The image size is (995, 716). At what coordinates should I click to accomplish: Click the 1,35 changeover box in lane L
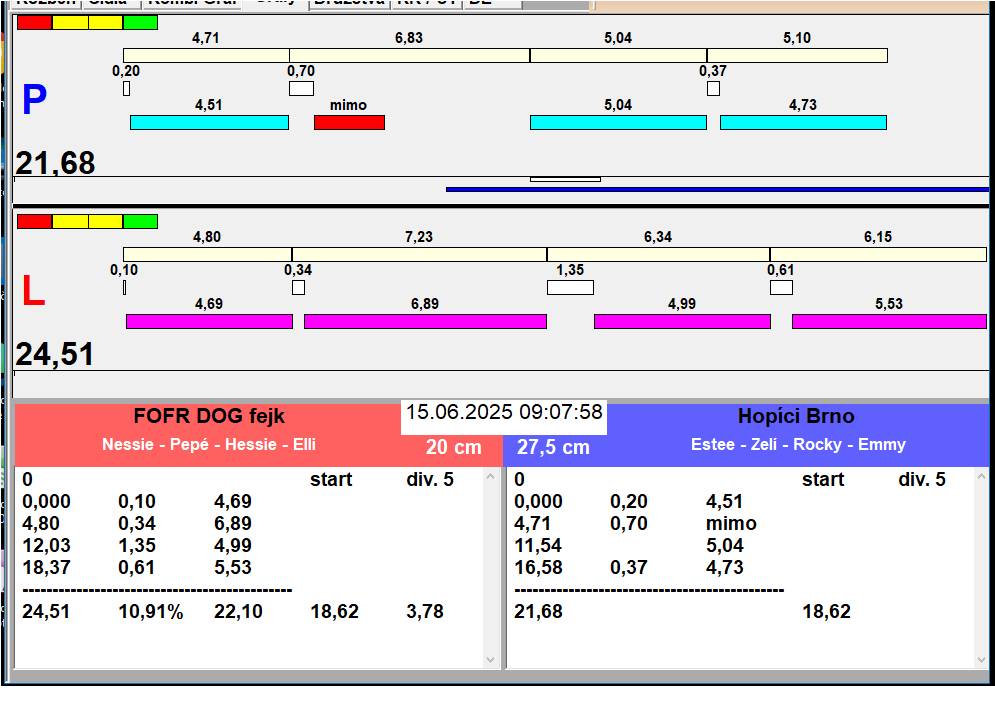pyautogui.click(x=570, y=288)
